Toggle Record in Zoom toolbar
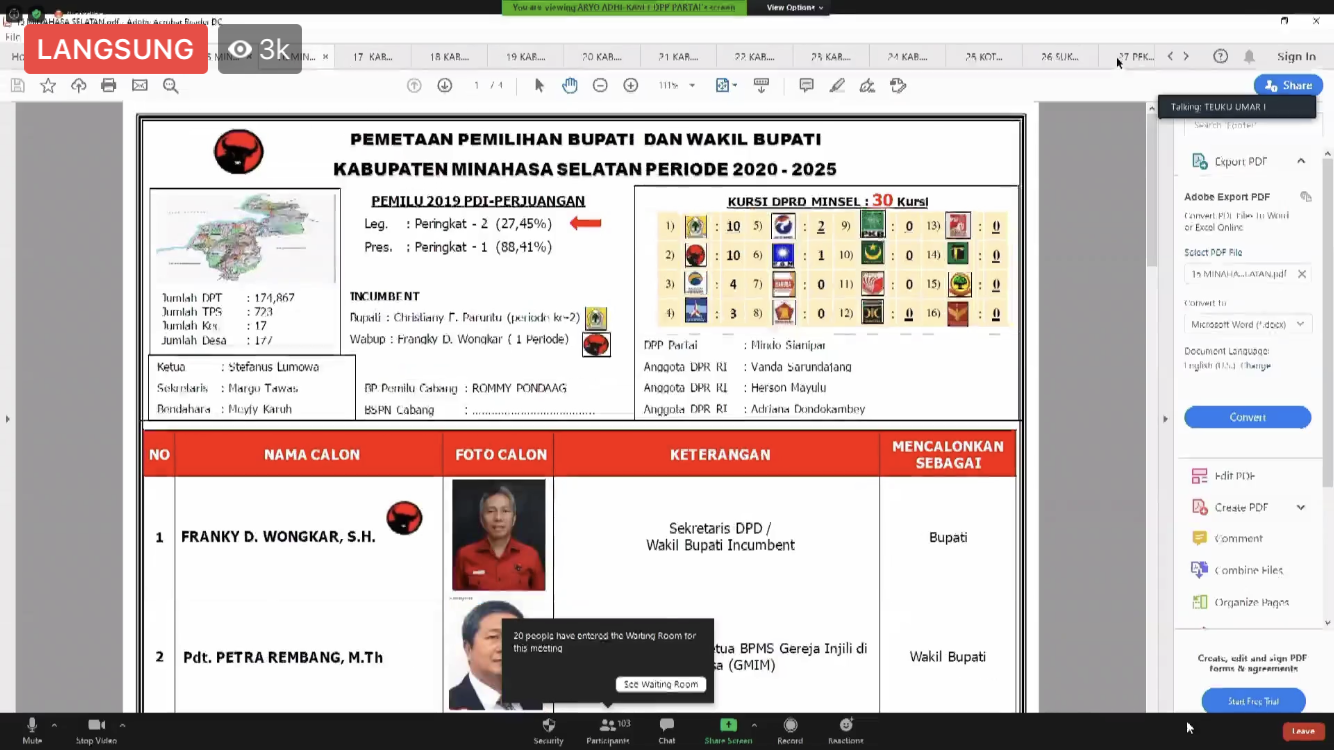The width and height of the screenshot is (1334, 750). click(790, 729)
